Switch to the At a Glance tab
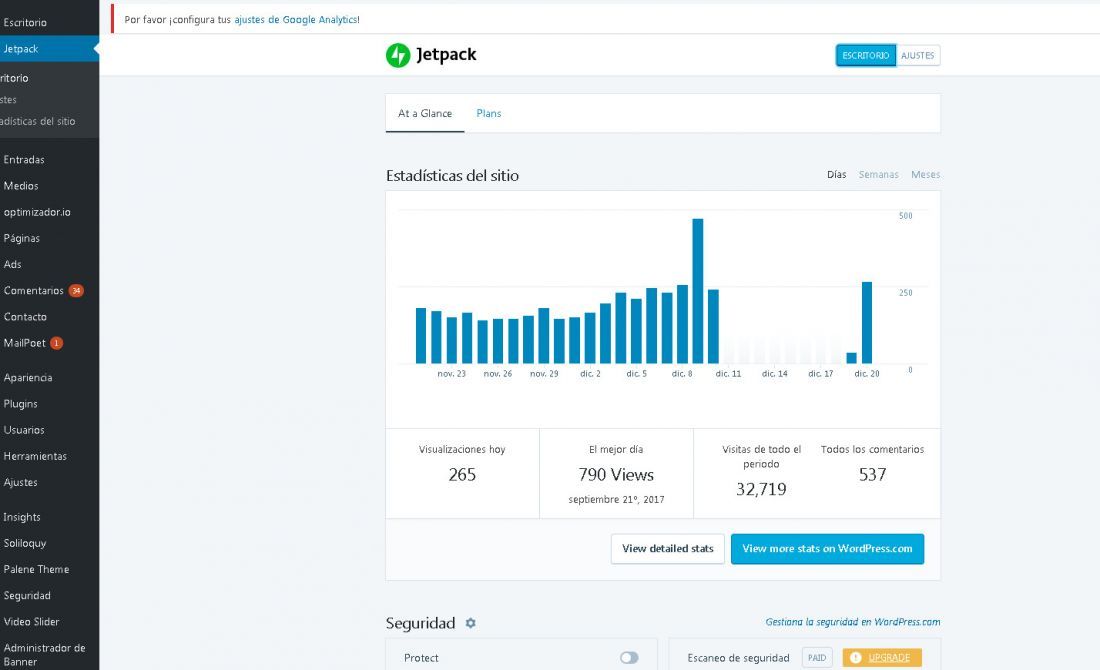The height and width of the screenshot is (670, 1100). (425, 114)
